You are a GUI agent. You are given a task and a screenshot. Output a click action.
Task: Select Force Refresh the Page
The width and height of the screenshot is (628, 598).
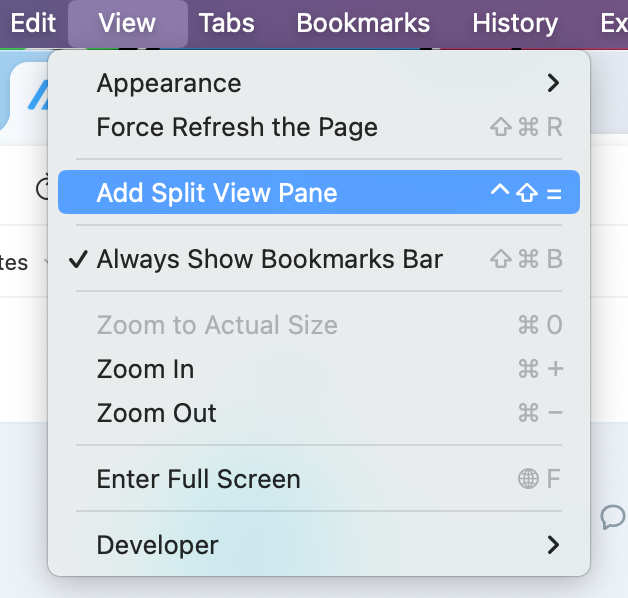click(319, 127)
